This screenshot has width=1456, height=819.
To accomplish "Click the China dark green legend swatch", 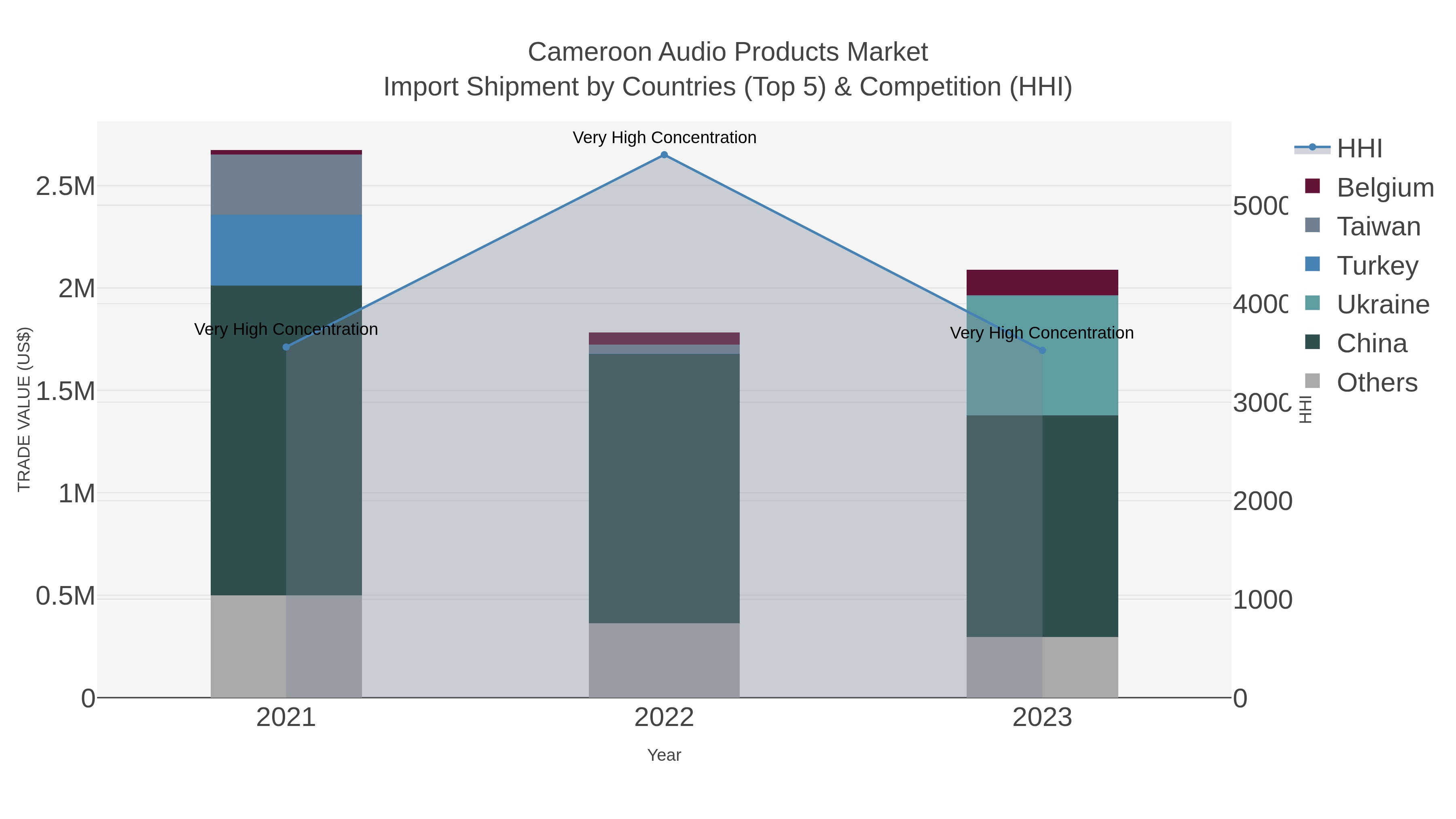I will [x=1312, y=342].
